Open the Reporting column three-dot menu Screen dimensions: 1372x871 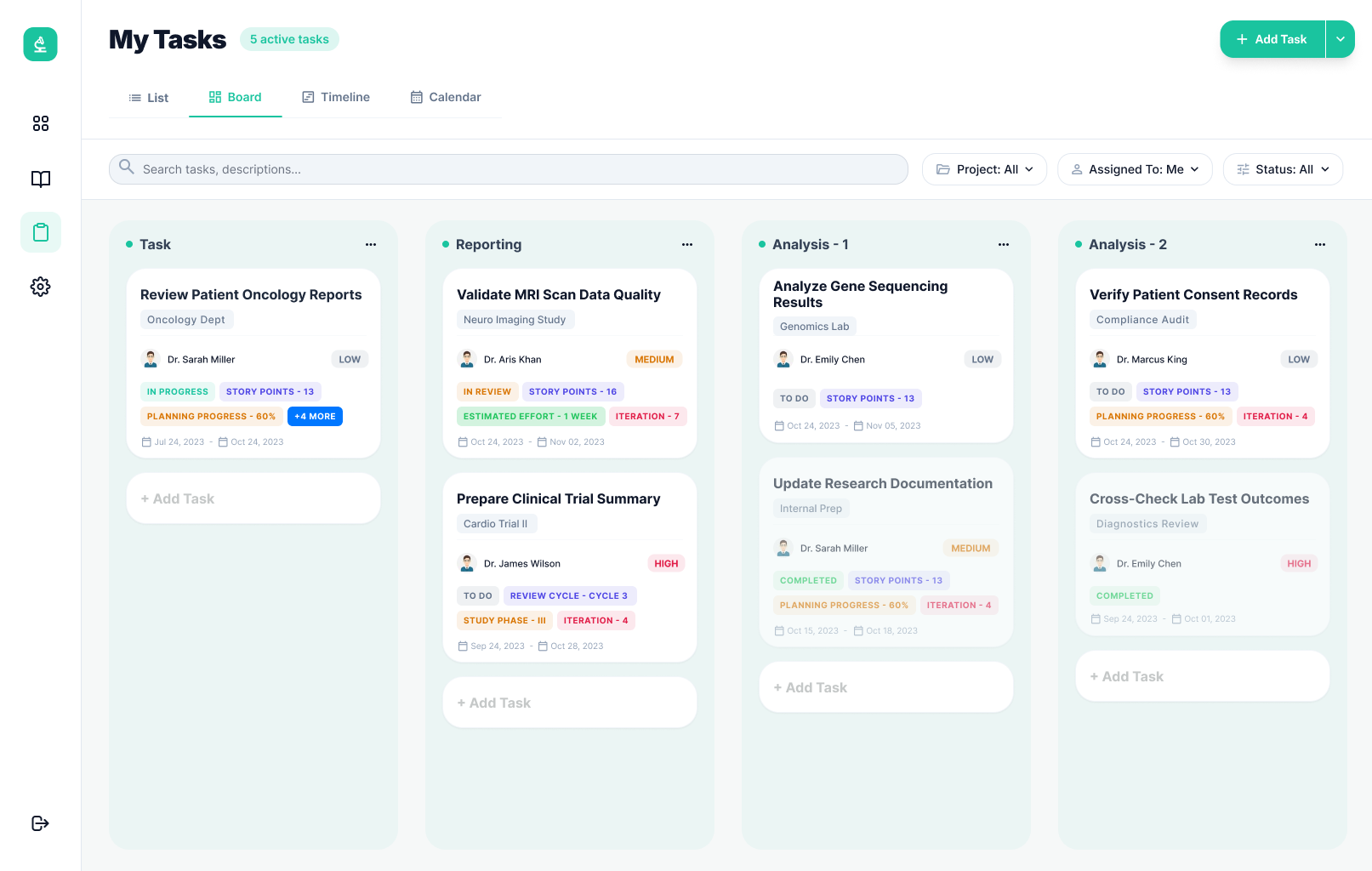[687, 244]
